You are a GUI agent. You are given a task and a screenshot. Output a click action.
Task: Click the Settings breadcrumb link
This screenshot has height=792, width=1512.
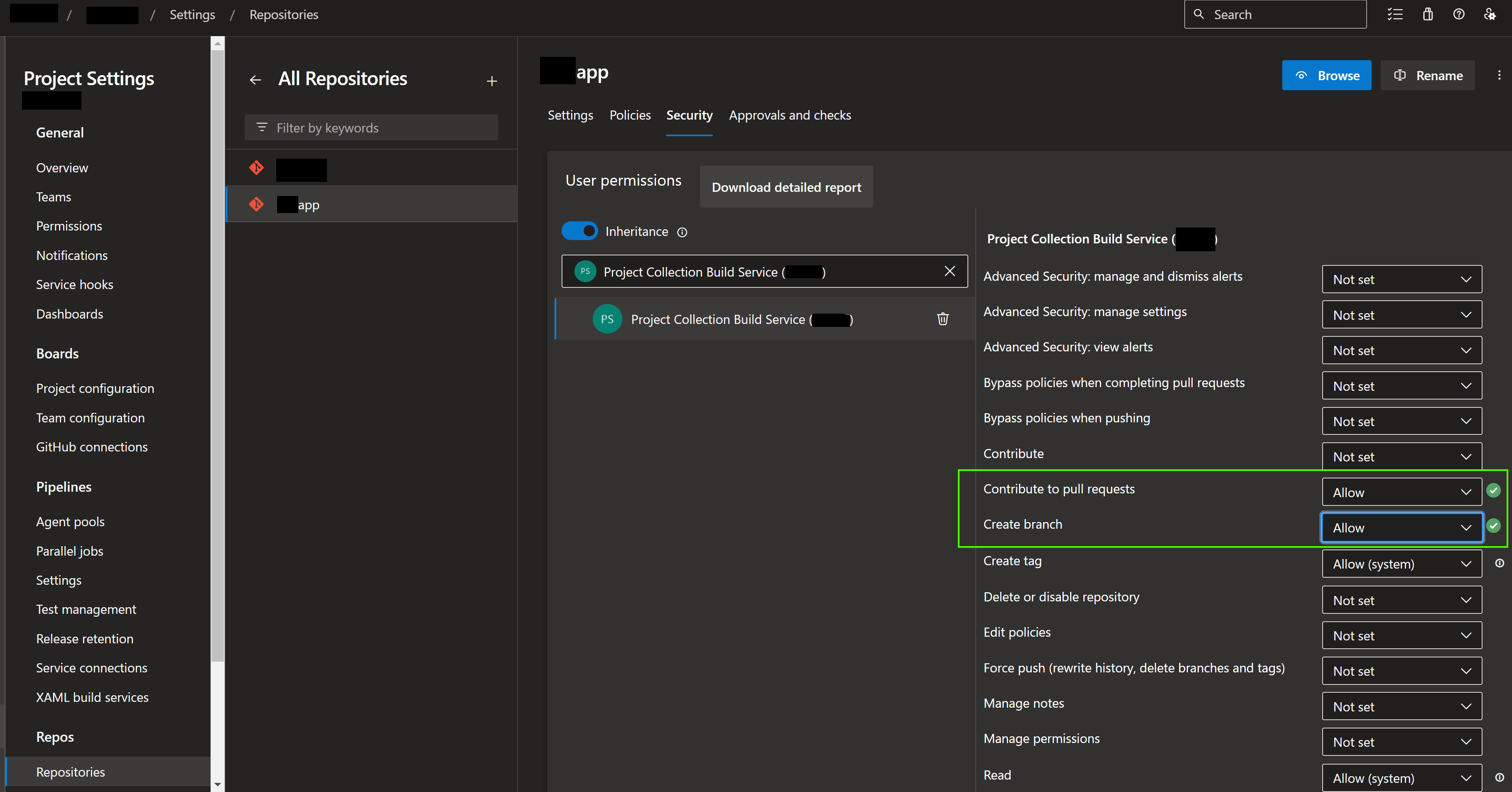(x=192, y=15)
